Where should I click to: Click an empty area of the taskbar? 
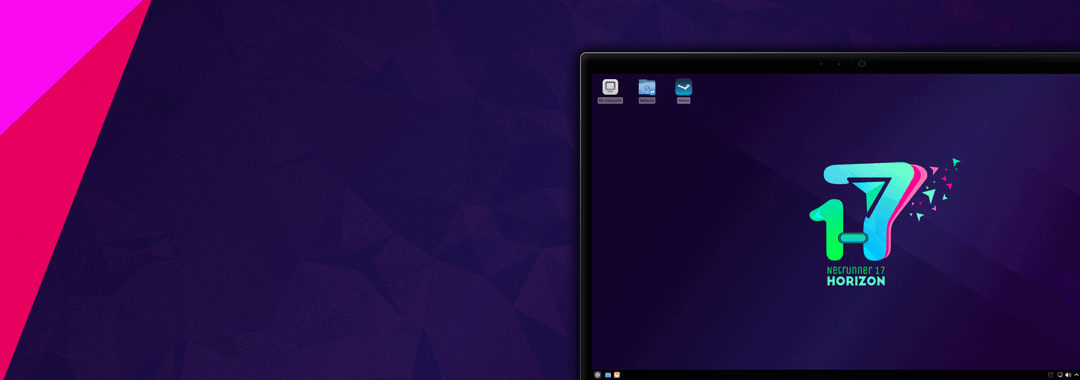(x=827, y=375)
